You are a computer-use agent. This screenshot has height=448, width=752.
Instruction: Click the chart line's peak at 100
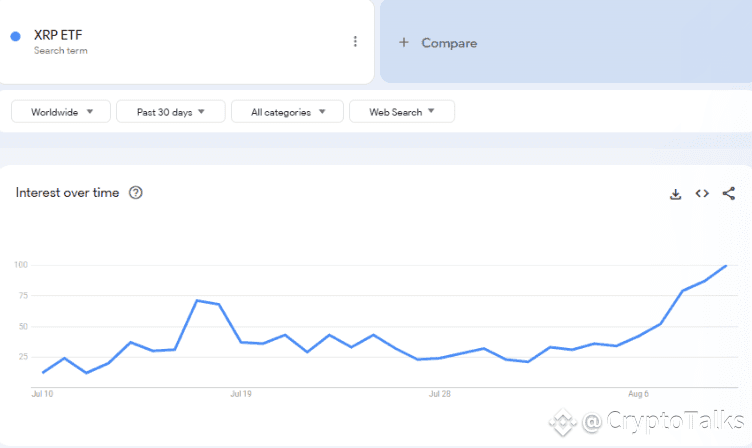[726, 265]
